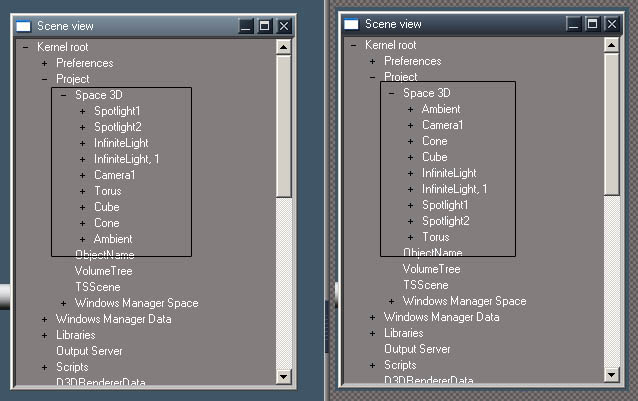This screenshot has height=401, width=638.
Task: Expand Camera1 in right Scene view
Action: click(x=411, y=125)
